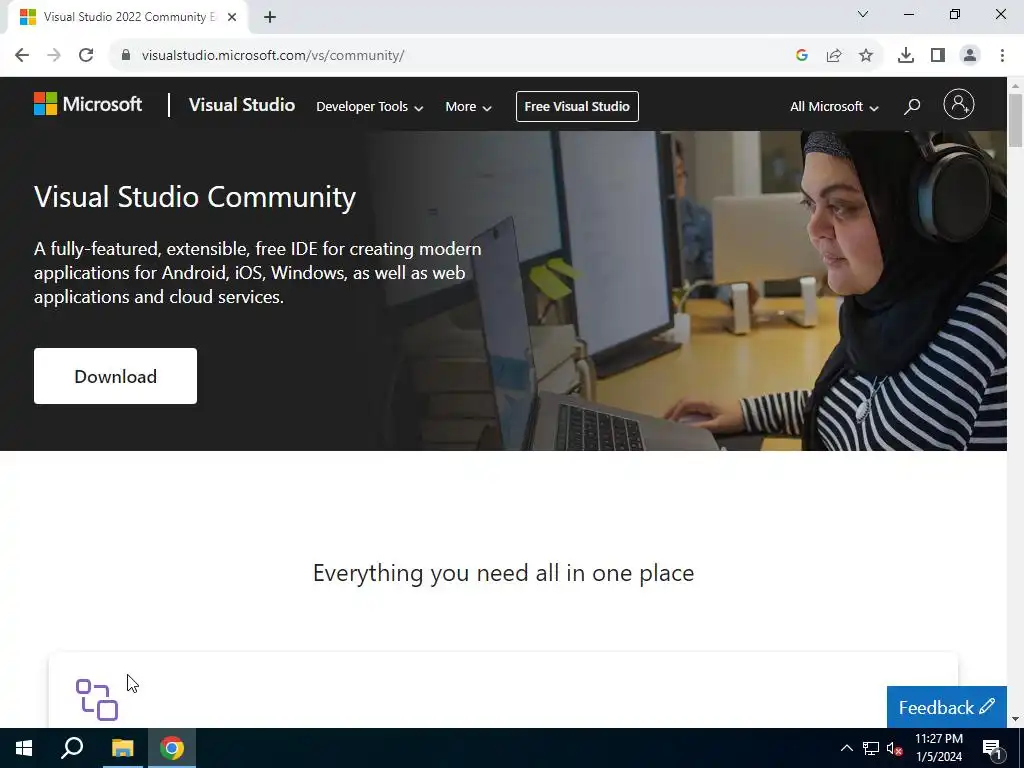The width and height of the screenshot is (1024, 768).
Task: Click the muted volume tray icon
Action: click(894, 748)
